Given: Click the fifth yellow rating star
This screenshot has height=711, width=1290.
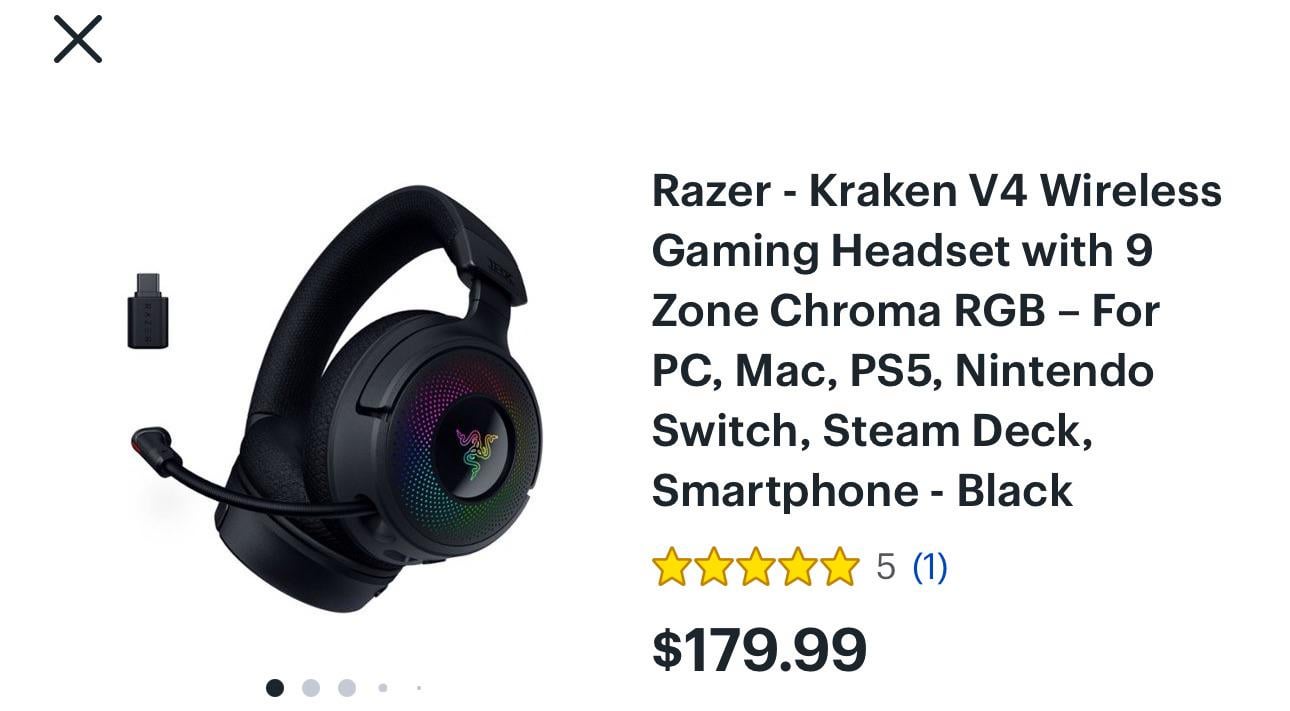Looking at the screenshot, I should 840,567.
